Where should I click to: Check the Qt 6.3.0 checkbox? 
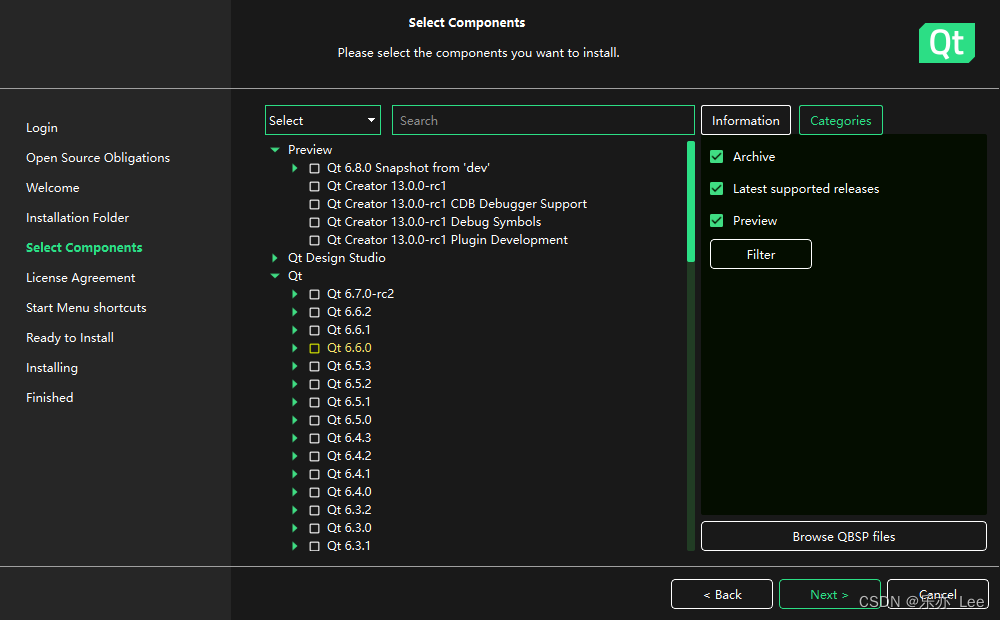pos(314,528)
